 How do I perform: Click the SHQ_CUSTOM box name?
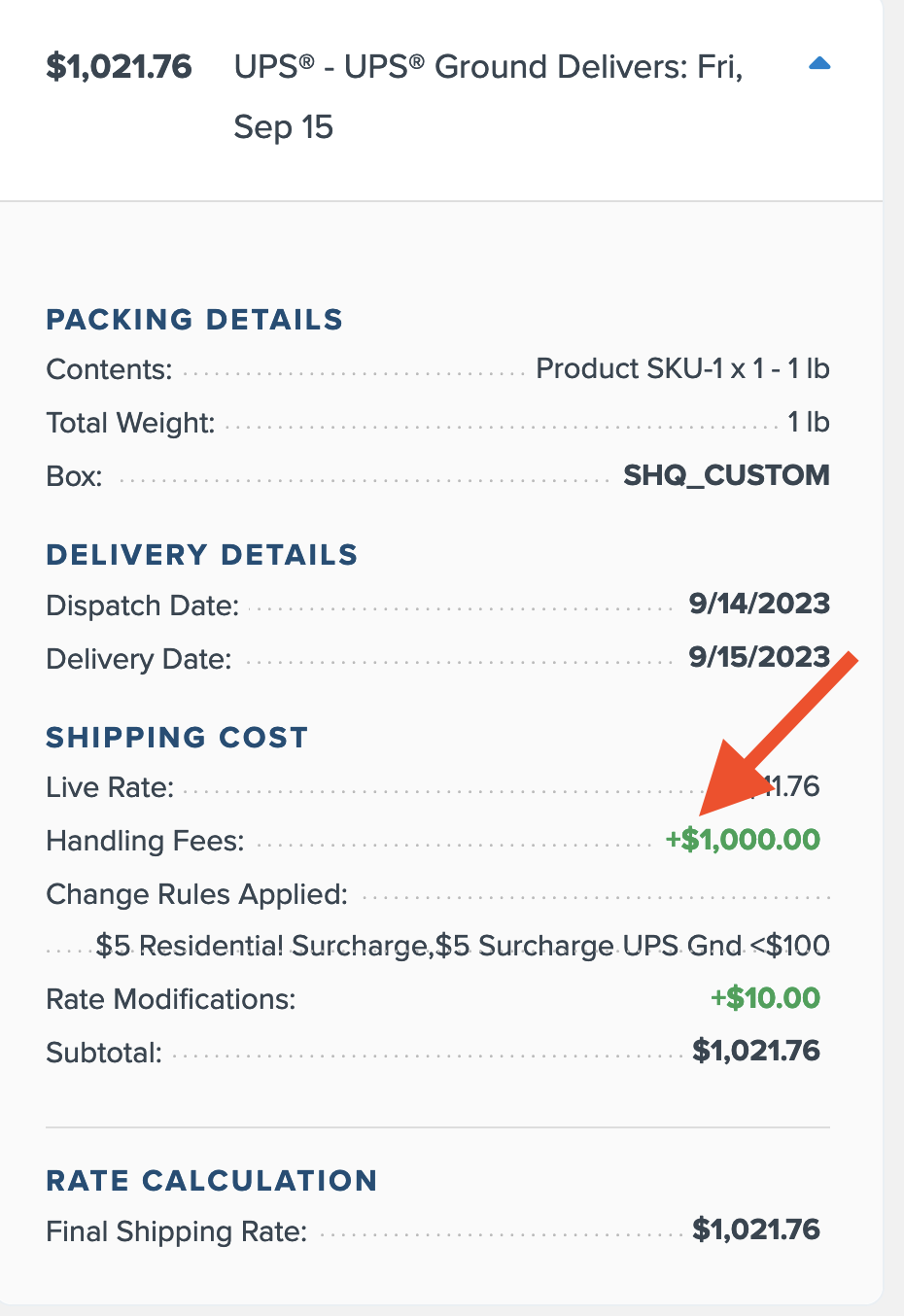[726, 475]
